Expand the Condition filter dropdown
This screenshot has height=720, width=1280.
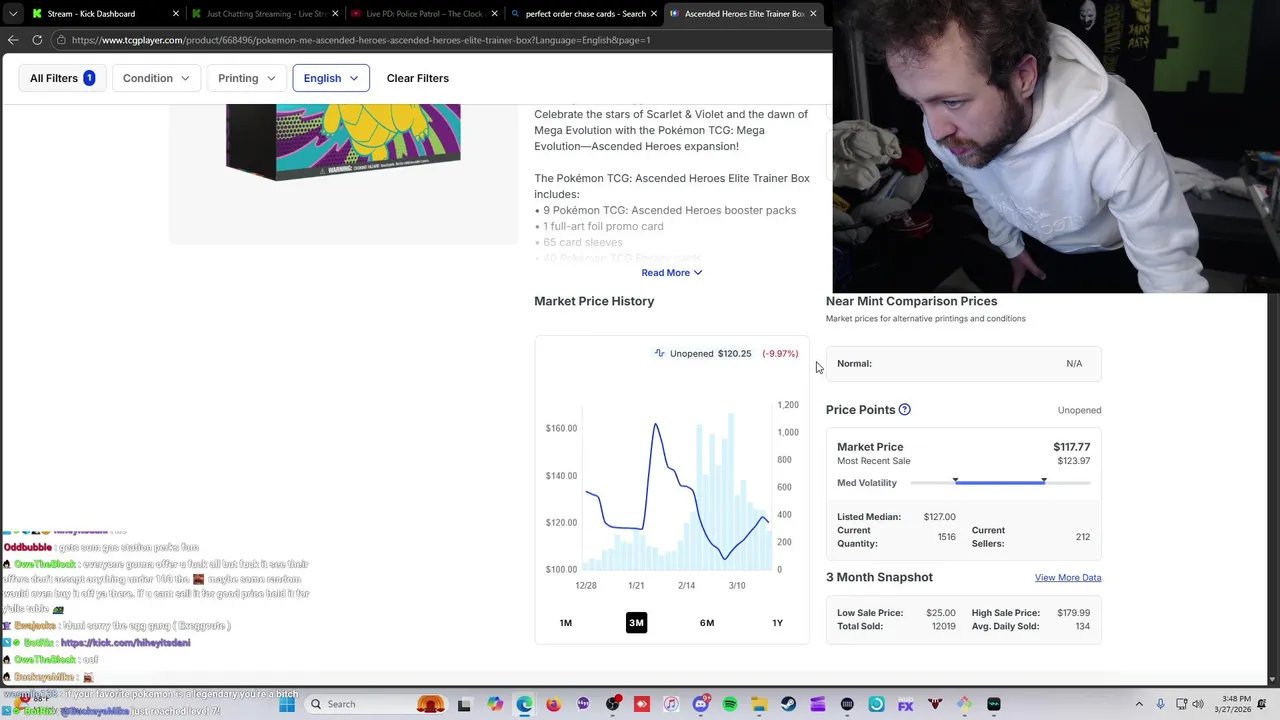pos(155,78)
